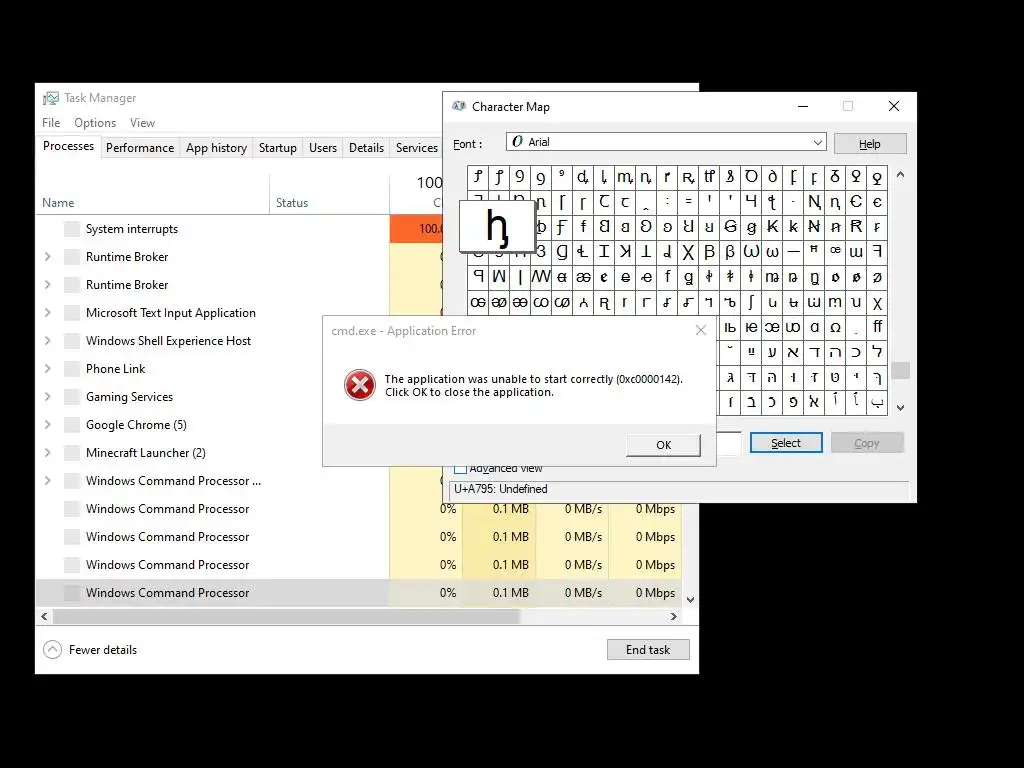The width and height of the screenshot is (1024, 768).
Task: Click the Task Manager horizontal scrollbar thumb
Action: [x=286, y=616]
